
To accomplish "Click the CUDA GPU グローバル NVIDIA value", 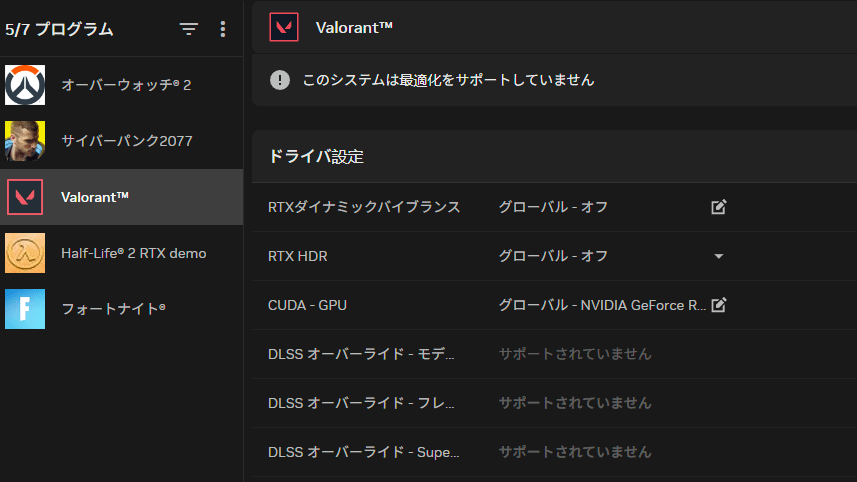I will [x=602, y=305].
